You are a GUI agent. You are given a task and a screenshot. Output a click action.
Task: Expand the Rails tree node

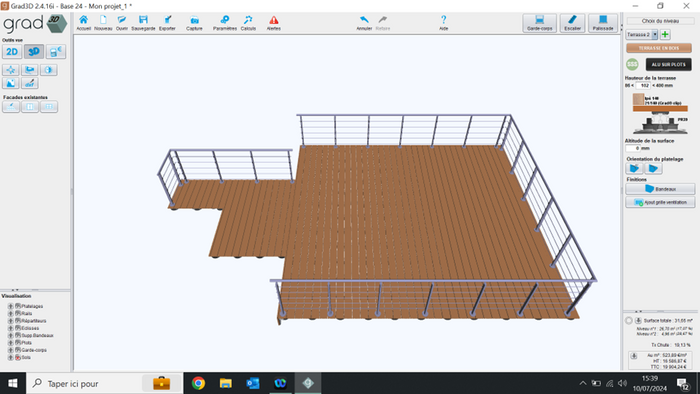pos(10,314)
